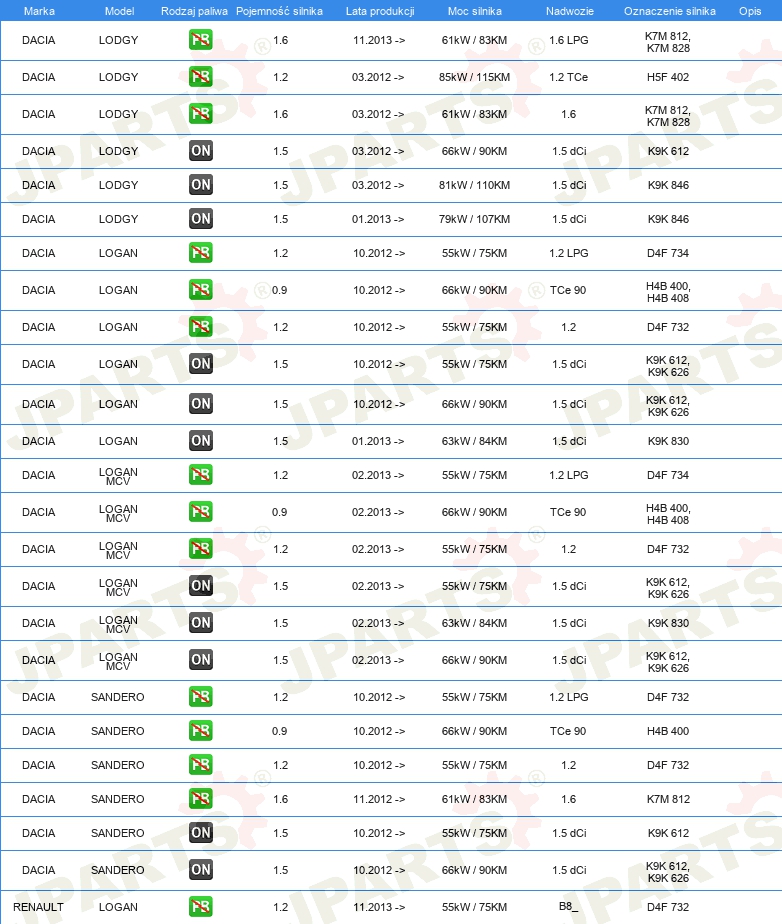Select the 63kW / 84KM cell in Logan MCV row
782x924 pixels.
474,623
